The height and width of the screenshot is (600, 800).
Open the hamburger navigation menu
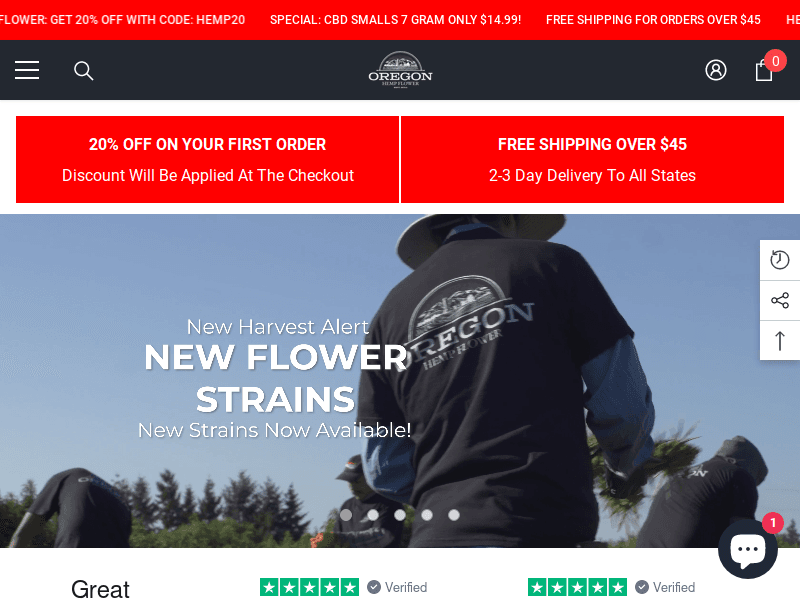[x=27, y=70]
